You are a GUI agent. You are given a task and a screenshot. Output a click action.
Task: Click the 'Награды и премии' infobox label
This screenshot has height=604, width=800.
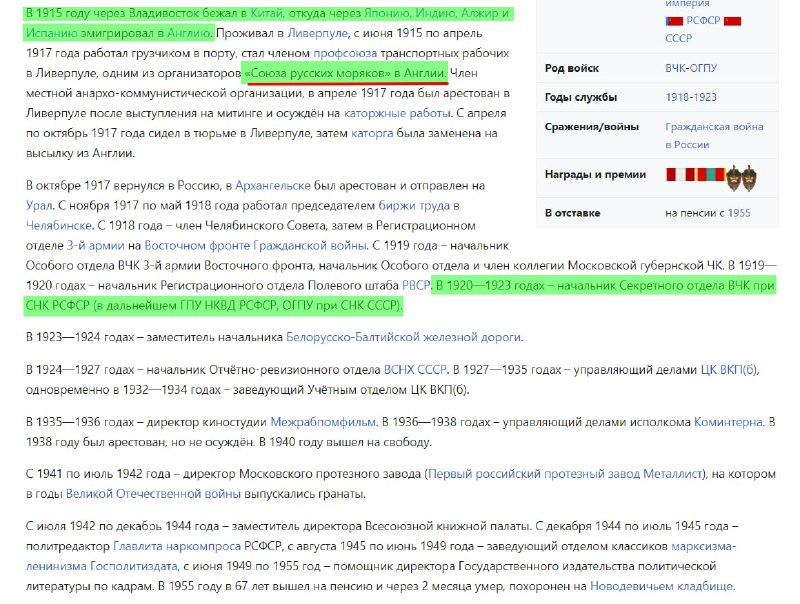(595, 175)
